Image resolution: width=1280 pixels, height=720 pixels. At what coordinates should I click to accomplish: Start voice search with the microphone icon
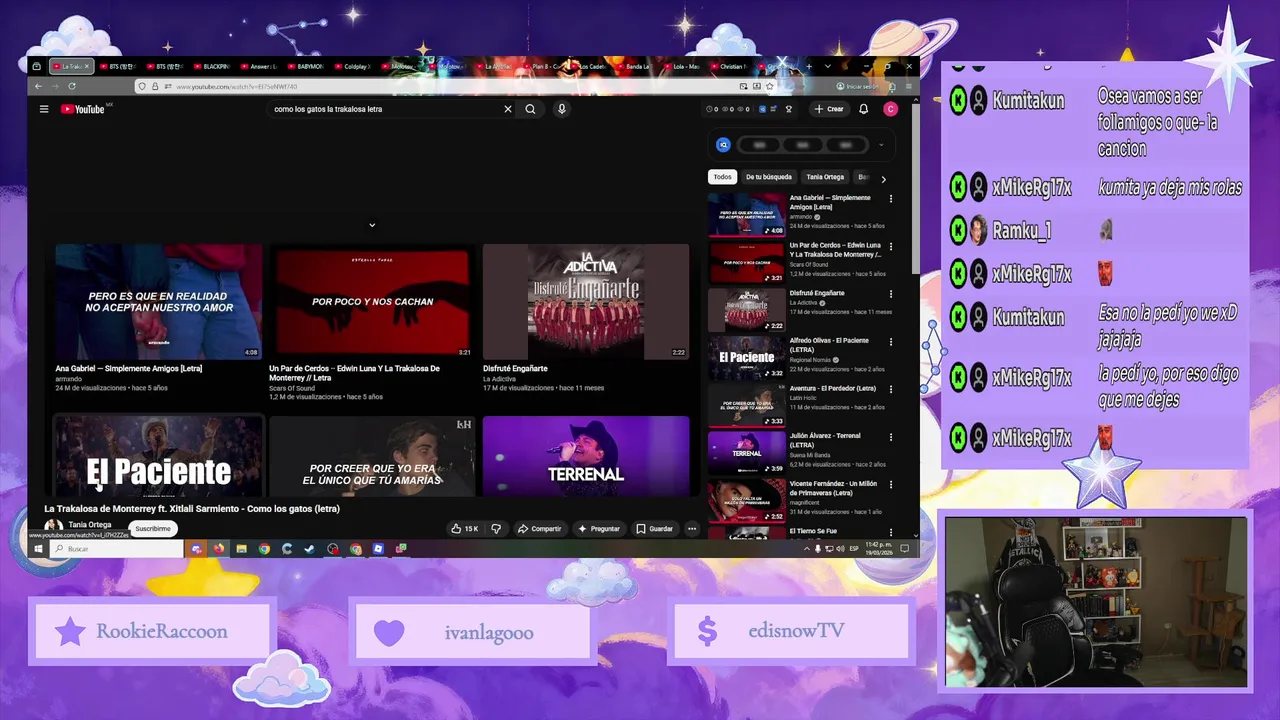point(562,109)
